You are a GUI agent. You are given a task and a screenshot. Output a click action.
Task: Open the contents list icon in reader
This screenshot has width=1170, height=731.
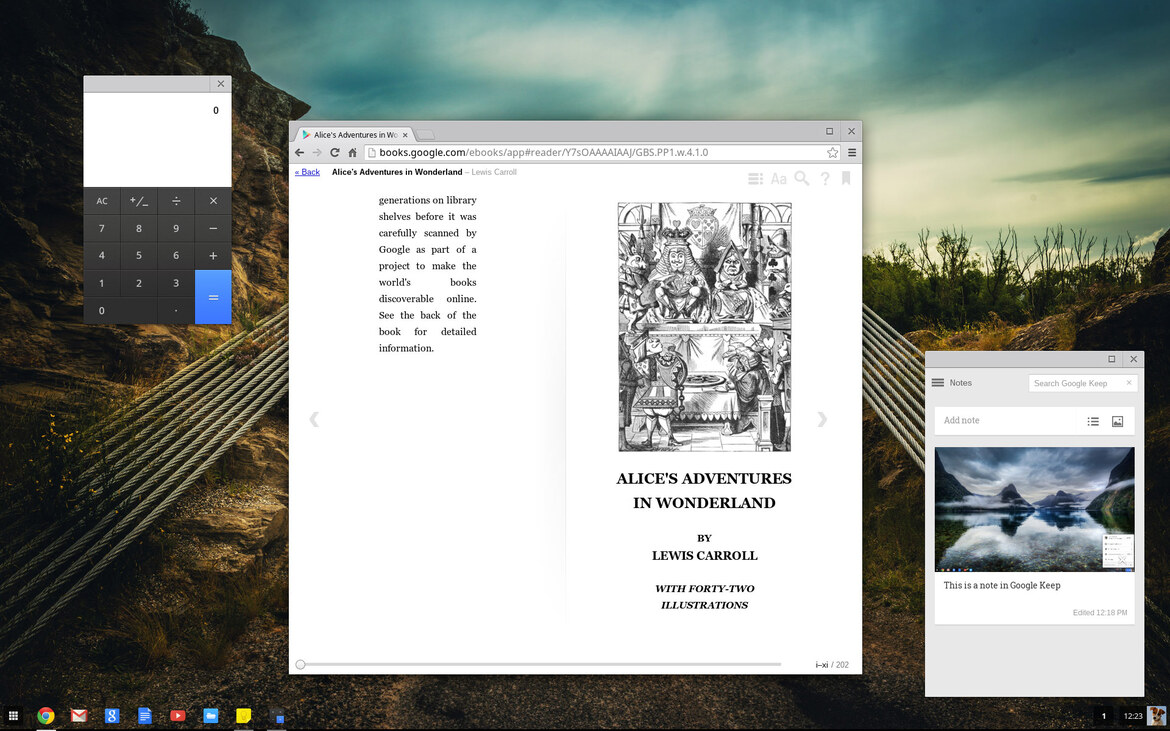pos(755,178)
